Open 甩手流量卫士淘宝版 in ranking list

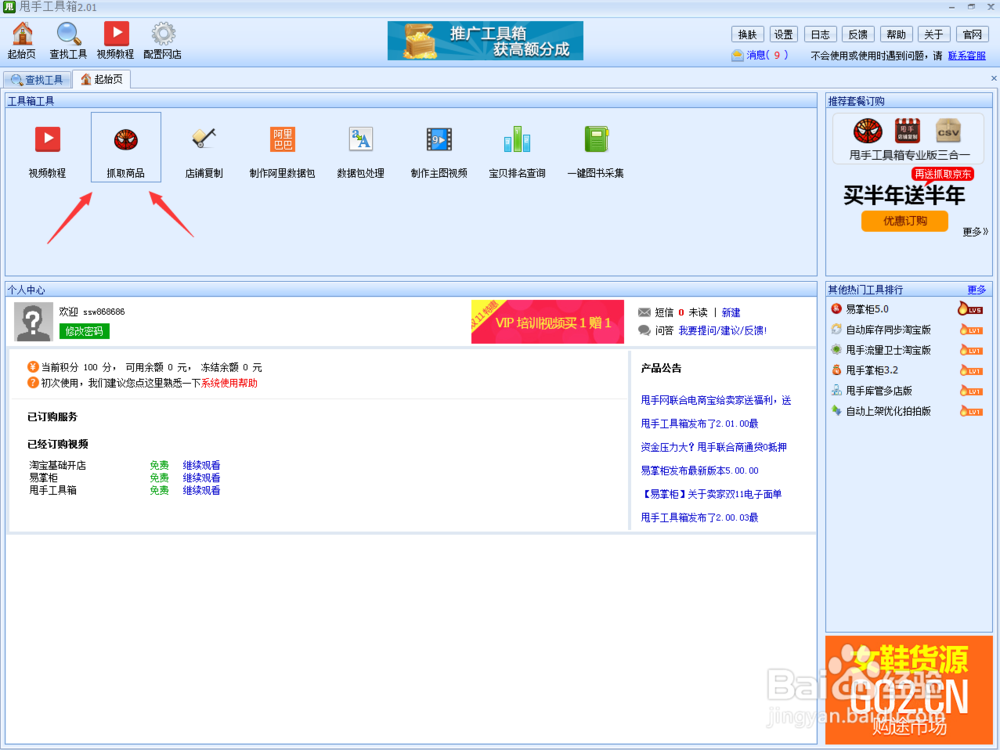coord(888,350)
